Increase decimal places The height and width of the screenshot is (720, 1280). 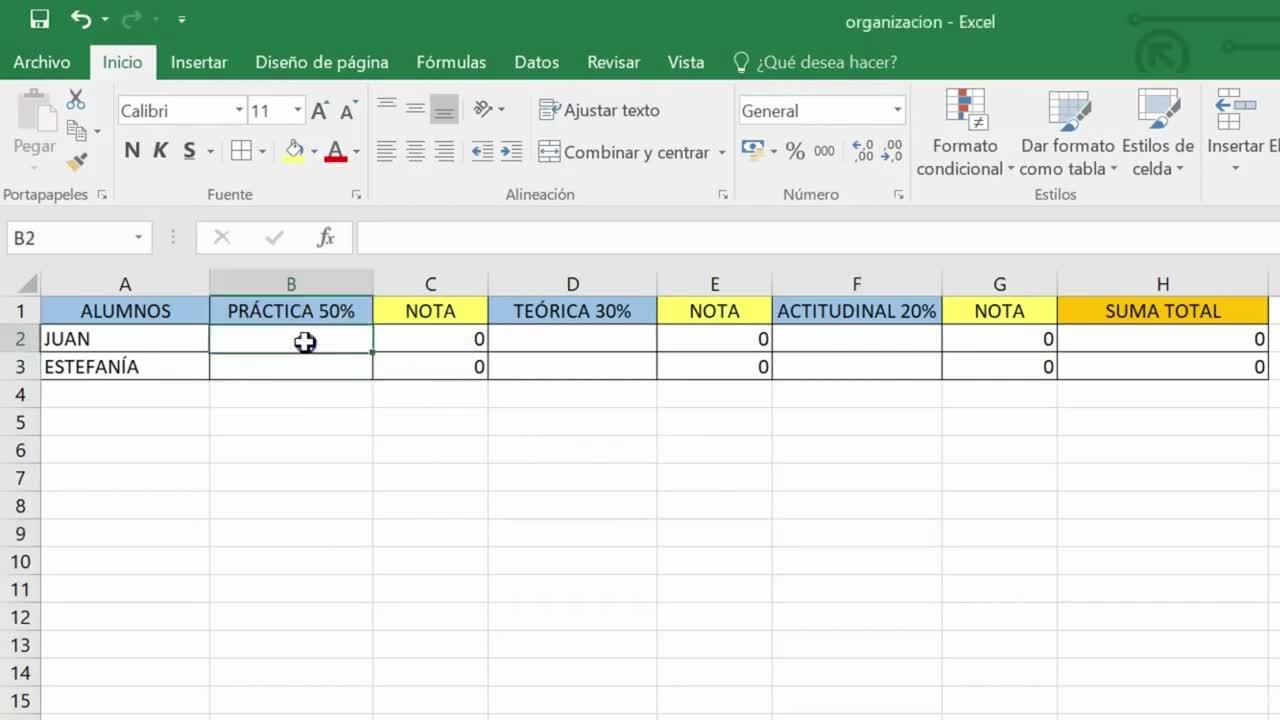[863, 151]
